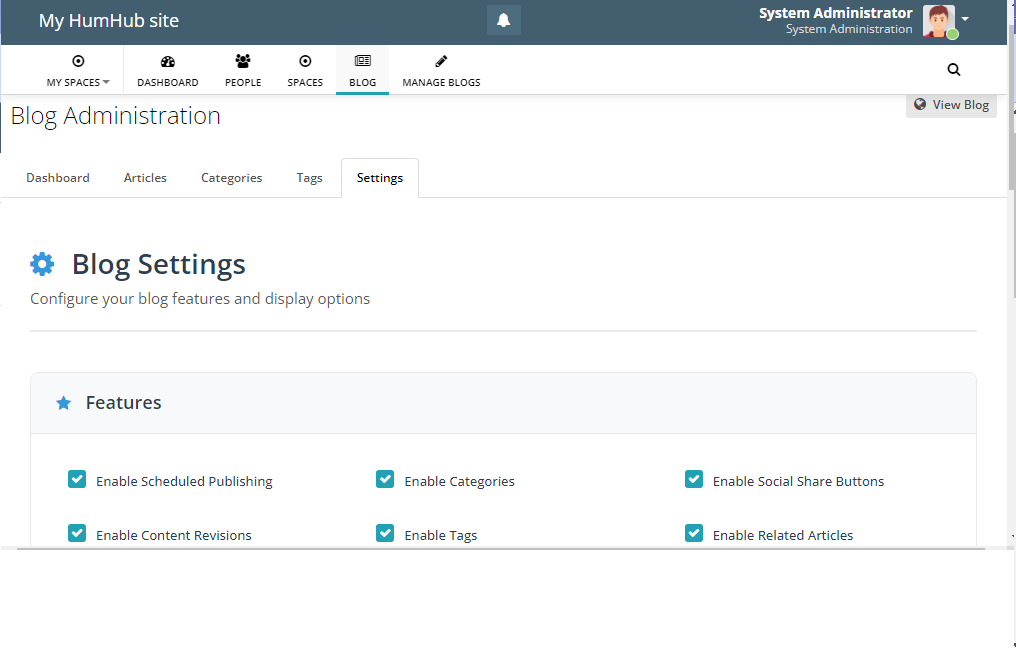Click the View Blog button
Viewport: 1016px width, 648px height.
951,105
